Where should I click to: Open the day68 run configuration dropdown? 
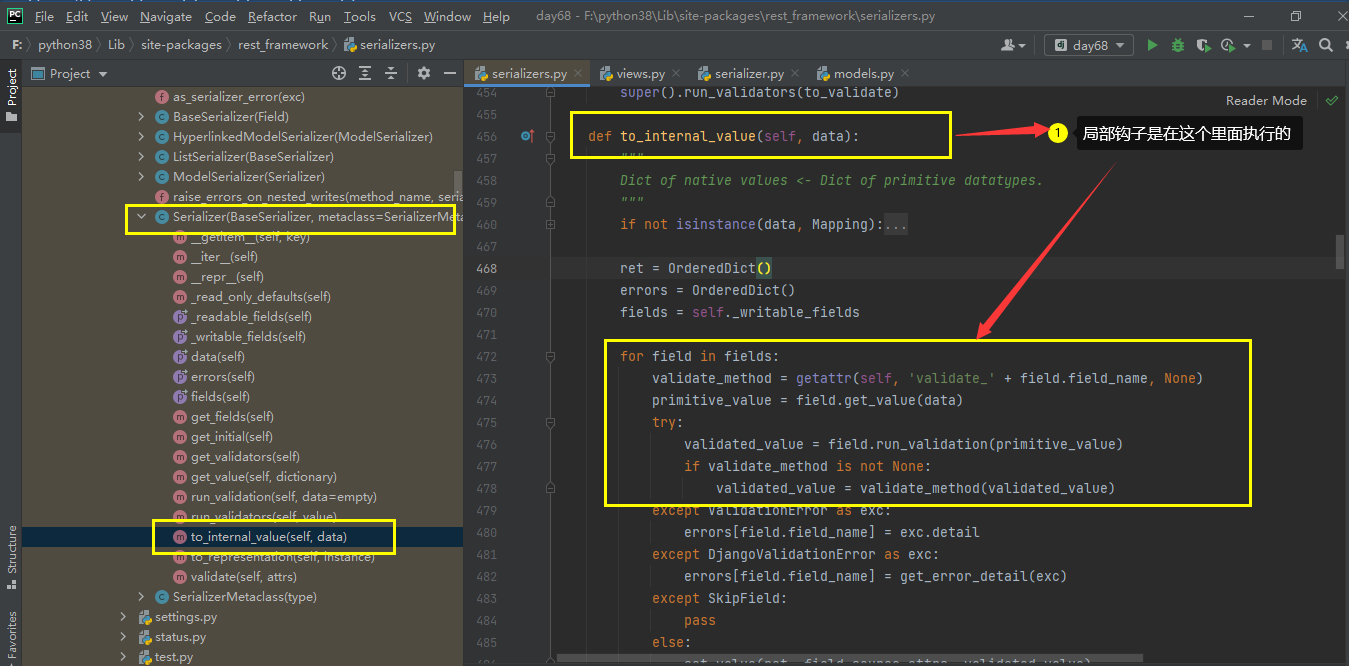point(1089,45)
